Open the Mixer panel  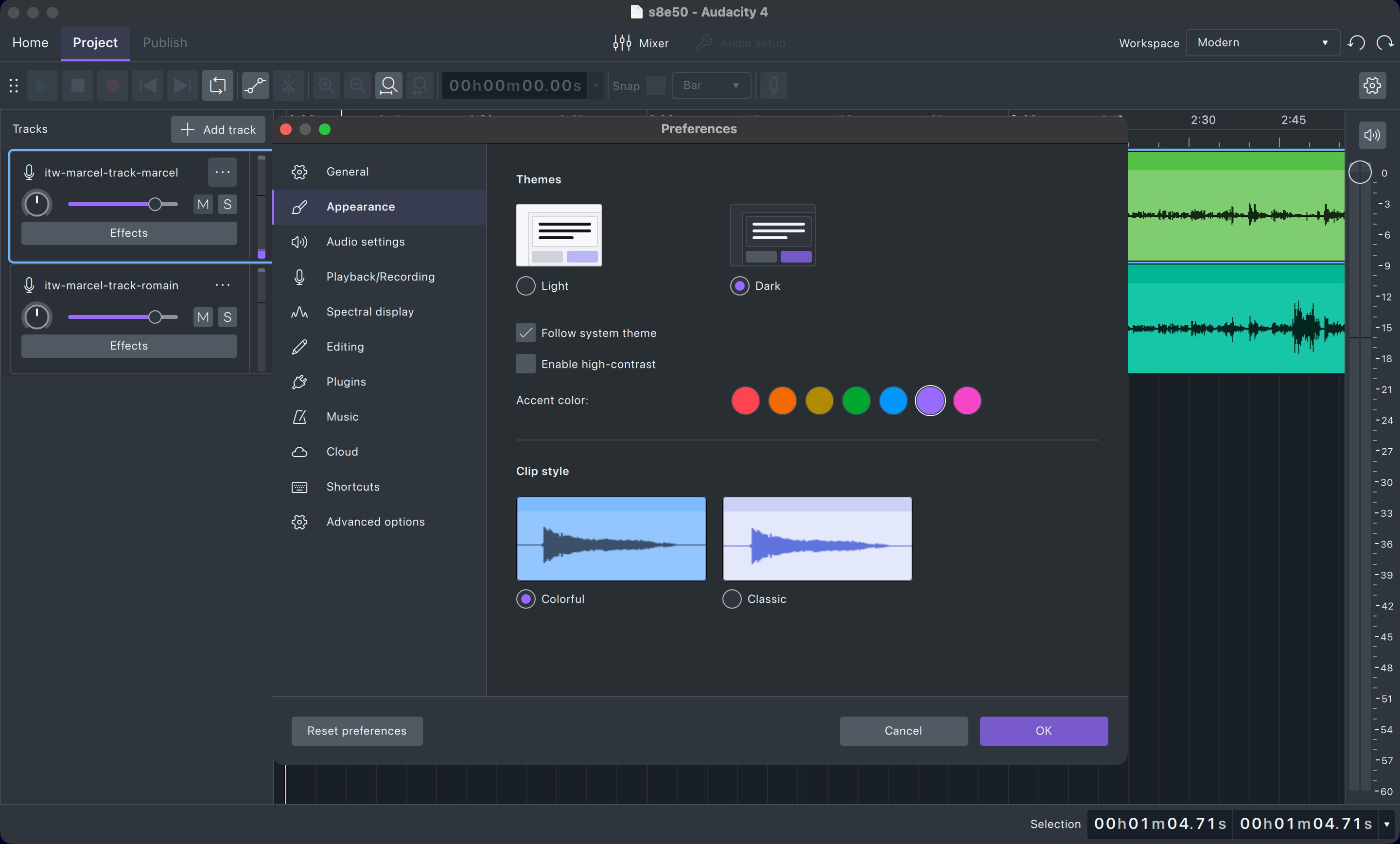pyautogui.click(x=641, y=43)
